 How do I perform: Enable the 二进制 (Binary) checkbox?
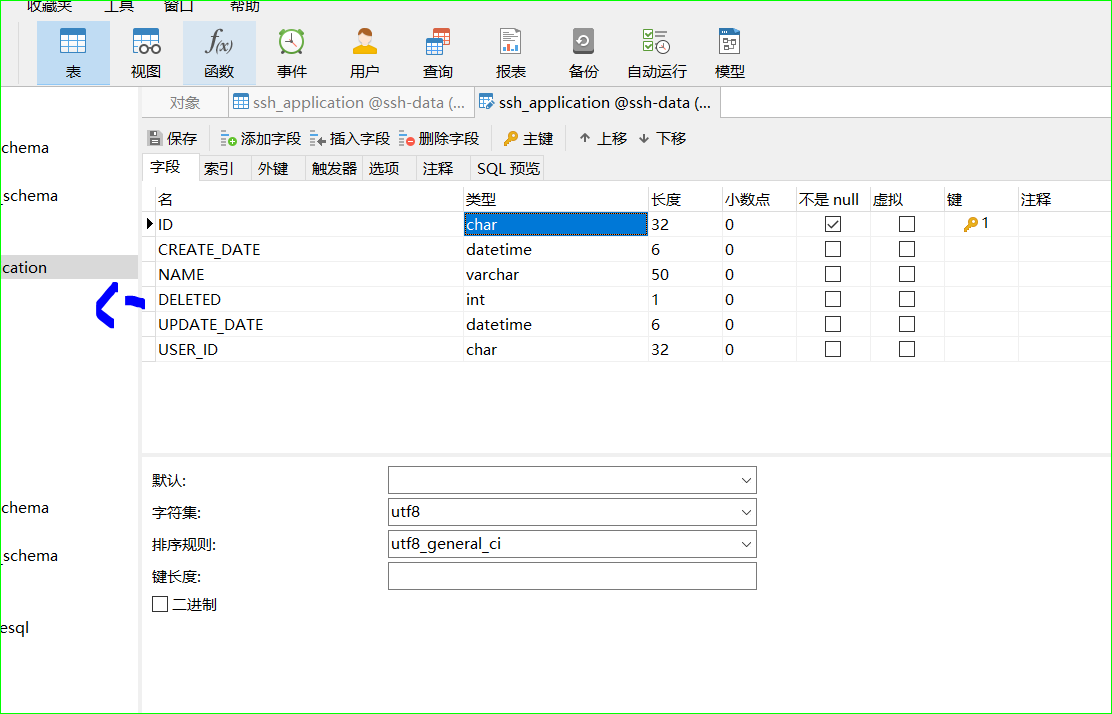(x=160, y=604)
